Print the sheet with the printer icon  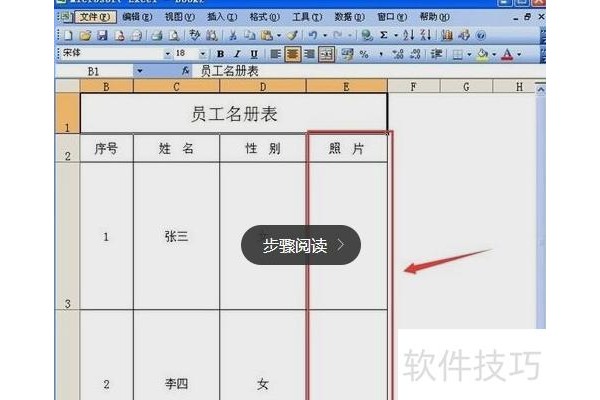tap(156, 36)
